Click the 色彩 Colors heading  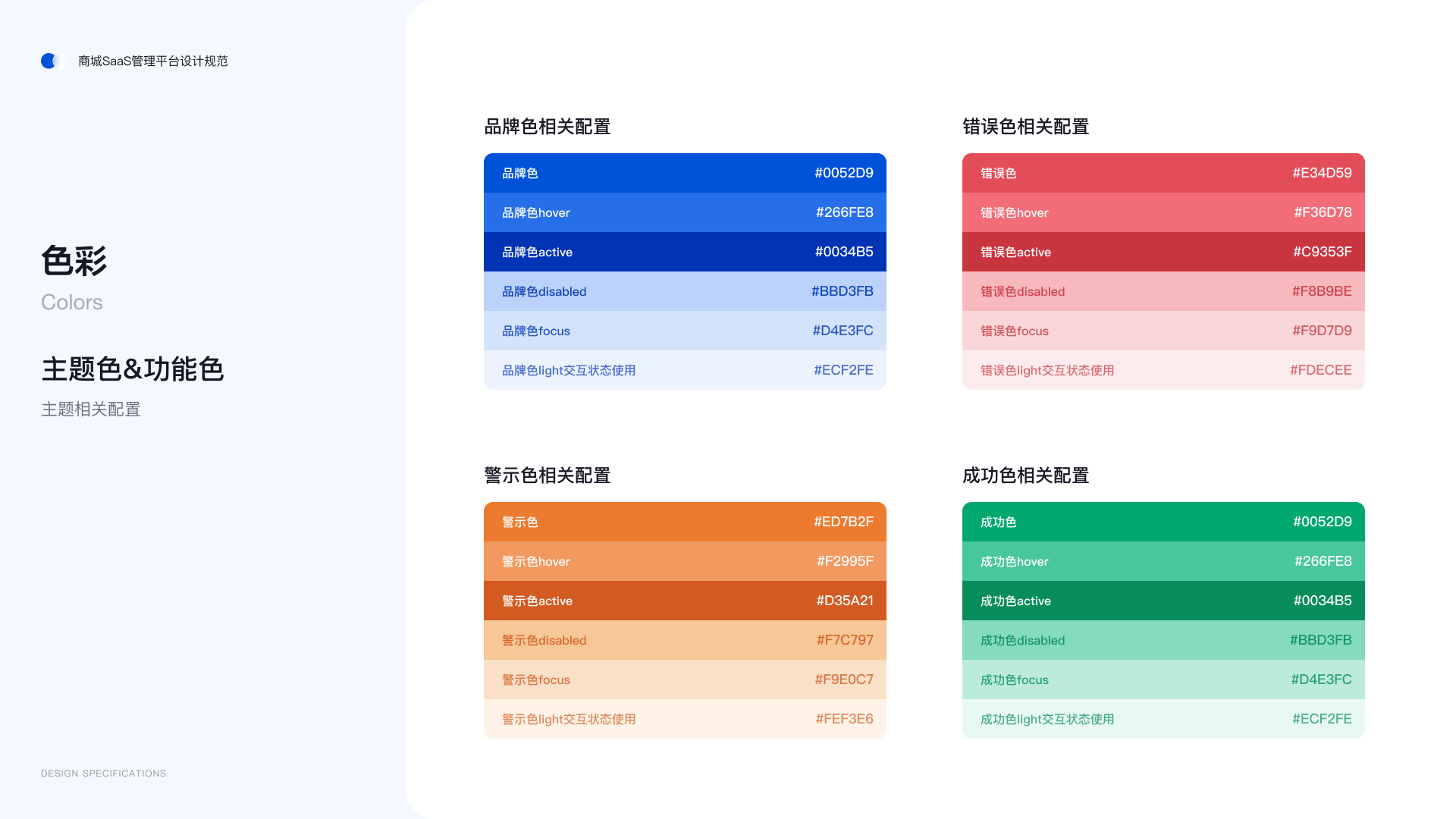pos(74,262)
